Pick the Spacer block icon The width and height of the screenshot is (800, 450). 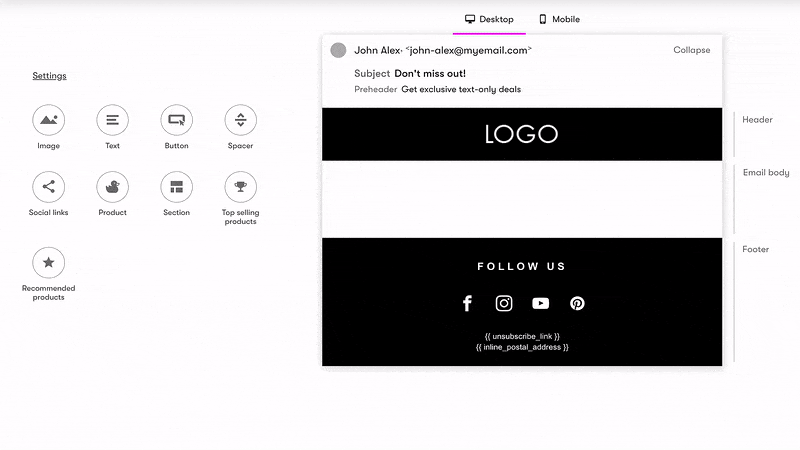pyautogui.click(x=240, y=120)
